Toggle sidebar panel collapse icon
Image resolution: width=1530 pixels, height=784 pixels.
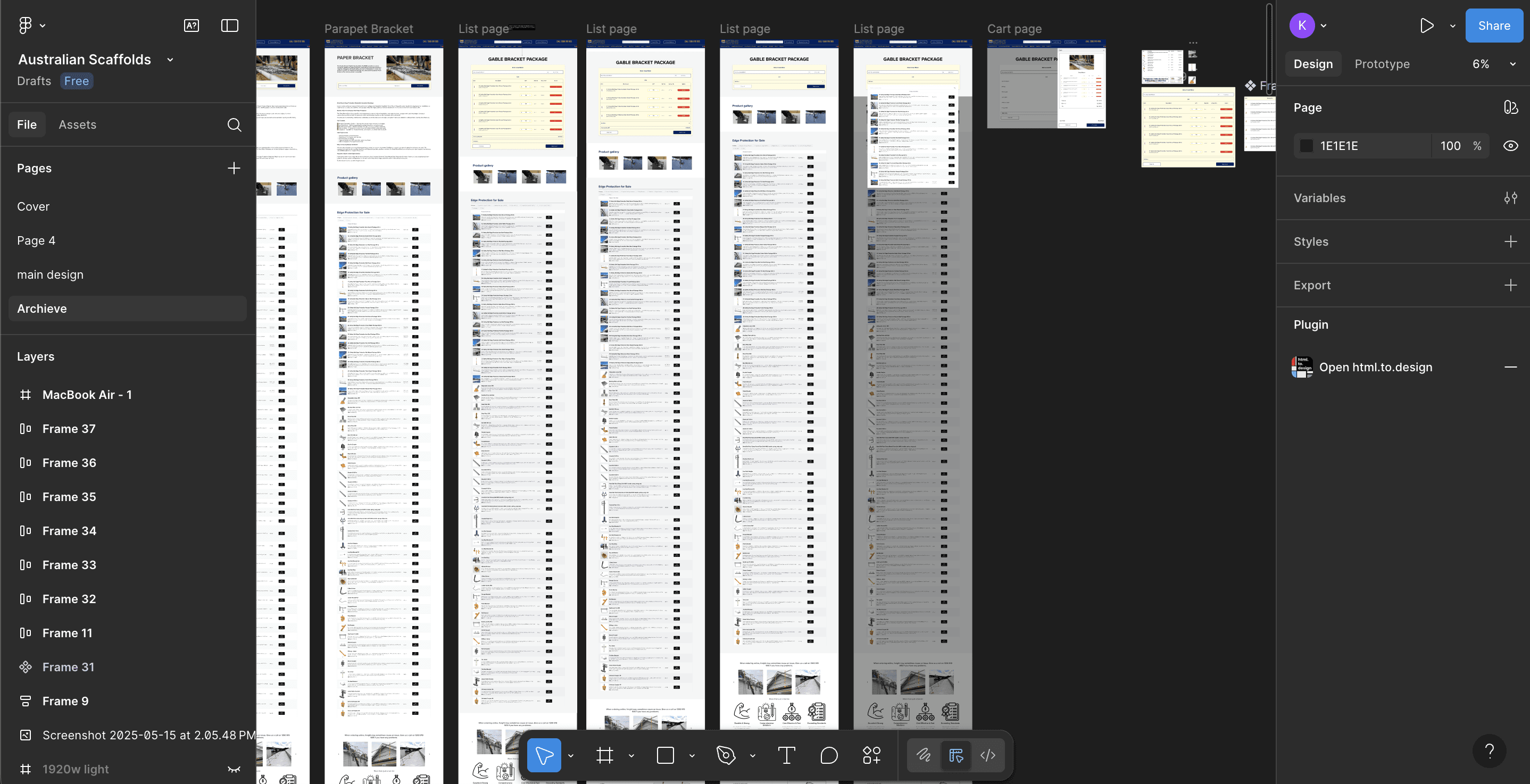[x=229, y=26]
